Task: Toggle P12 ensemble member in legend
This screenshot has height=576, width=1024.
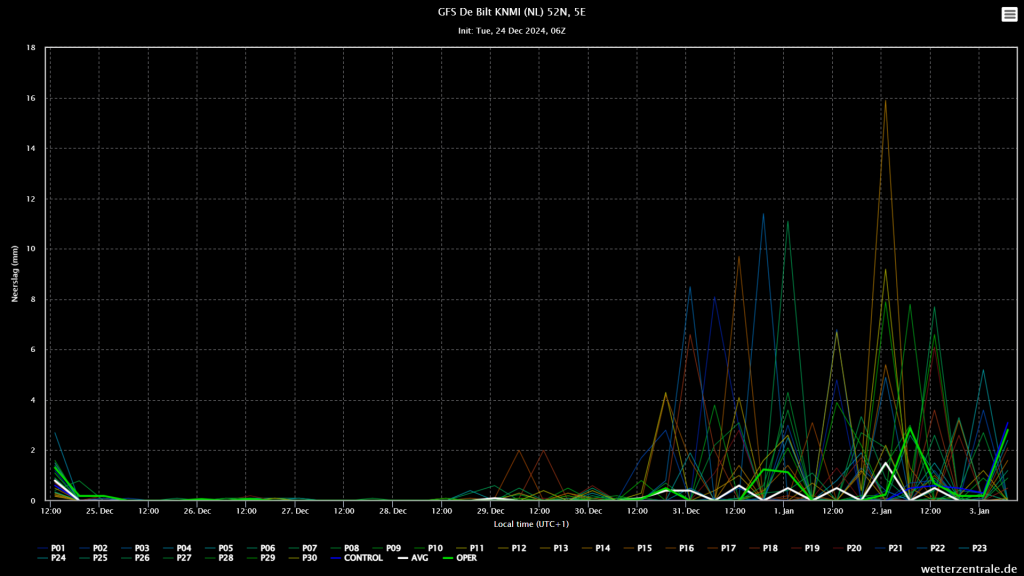Action: click(513, 549)
